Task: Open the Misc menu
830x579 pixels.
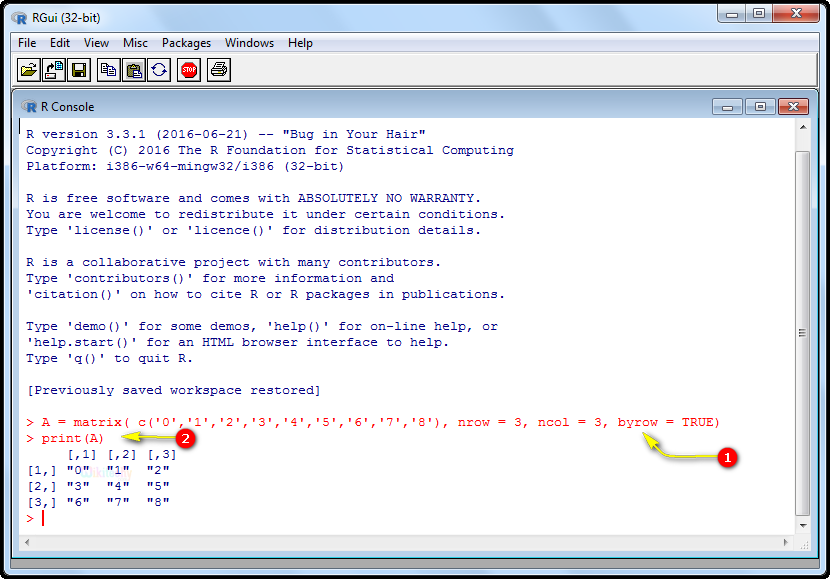Action: pos(135,43)
